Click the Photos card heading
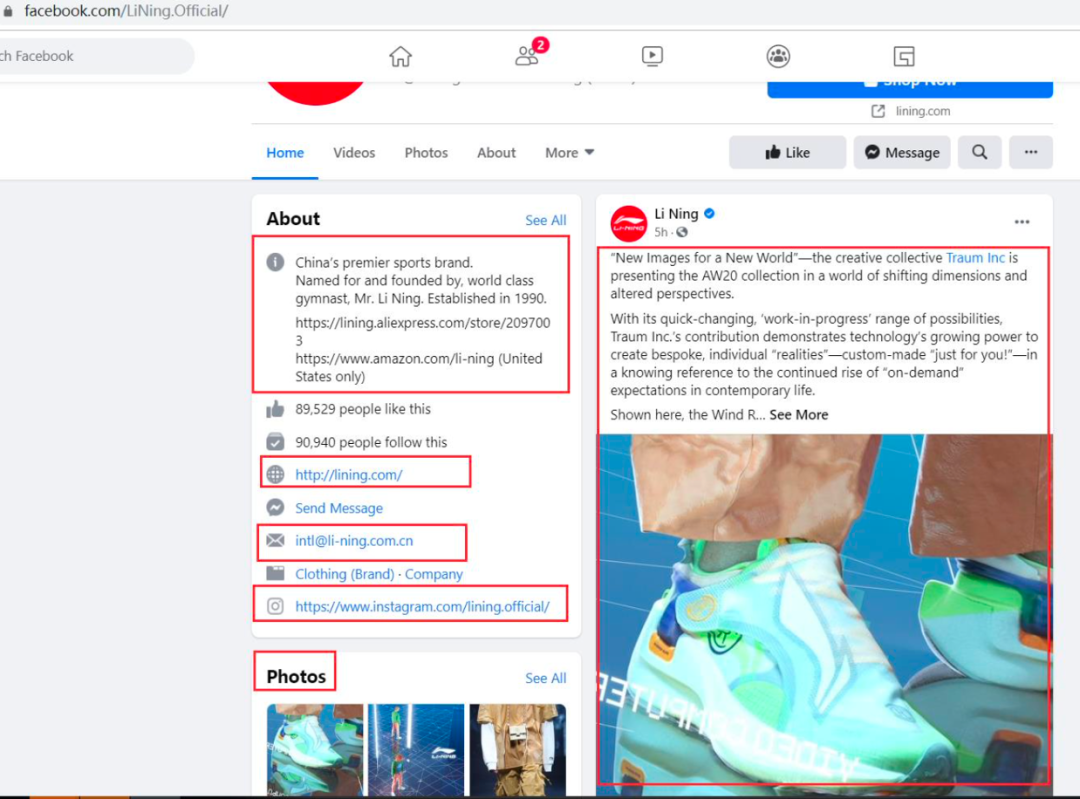This screenshot has height=799, width=1080. pos(296,676)
